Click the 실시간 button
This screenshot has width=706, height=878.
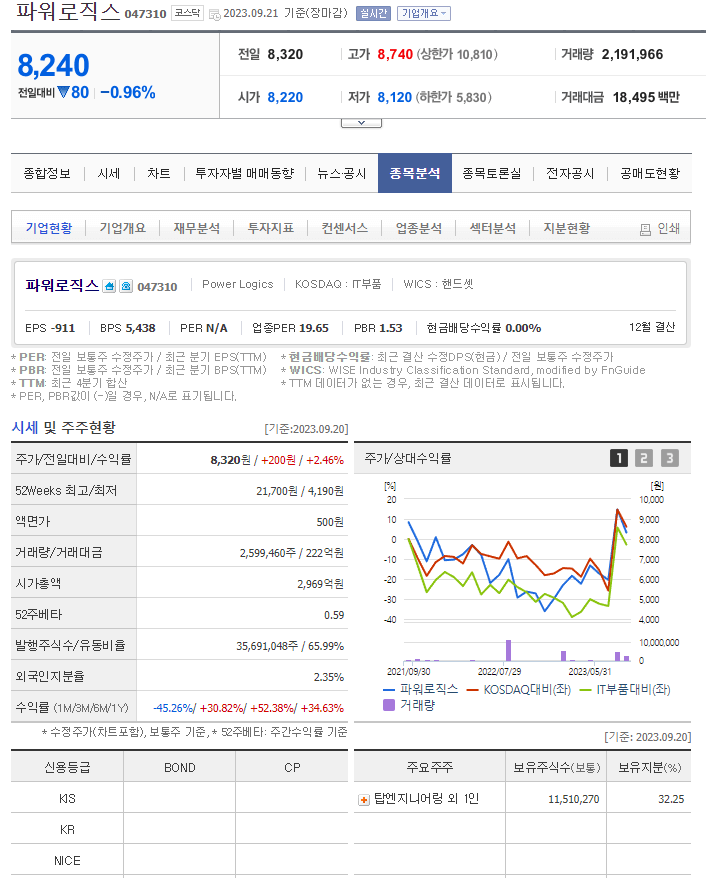[x=373, y=13]
